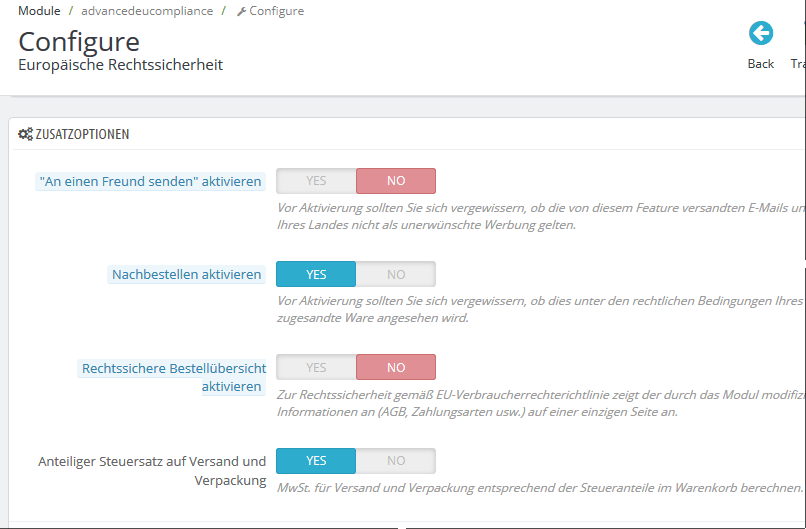Screen dimensions: 806x529
Task: Enable YES for "An einen Freund senden"
Action: coord(316,181)
